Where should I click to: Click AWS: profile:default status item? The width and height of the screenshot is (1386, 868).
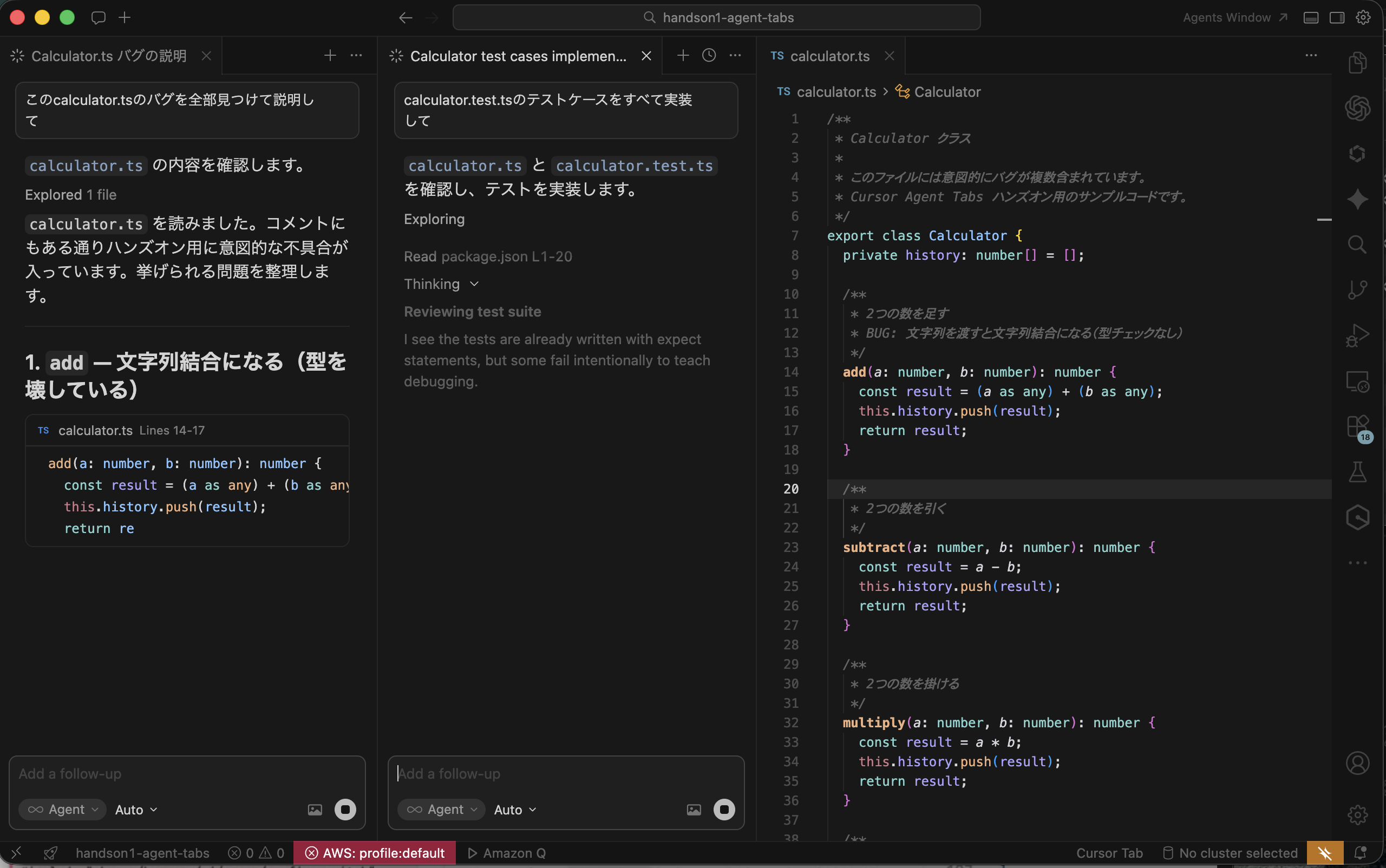[x=375, y=853]
